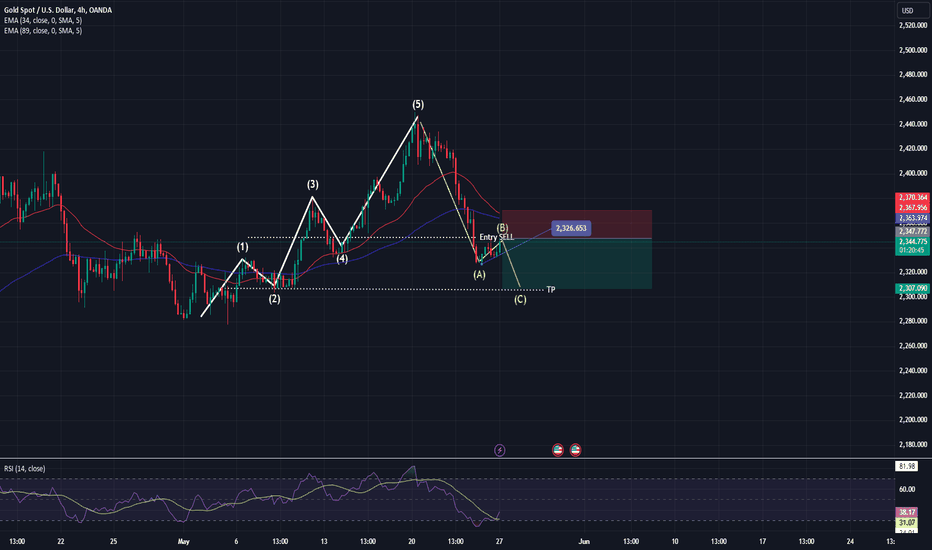Select the Entry SELL text annotation
This screenshot has width=932, height=550.
(496, 237)
